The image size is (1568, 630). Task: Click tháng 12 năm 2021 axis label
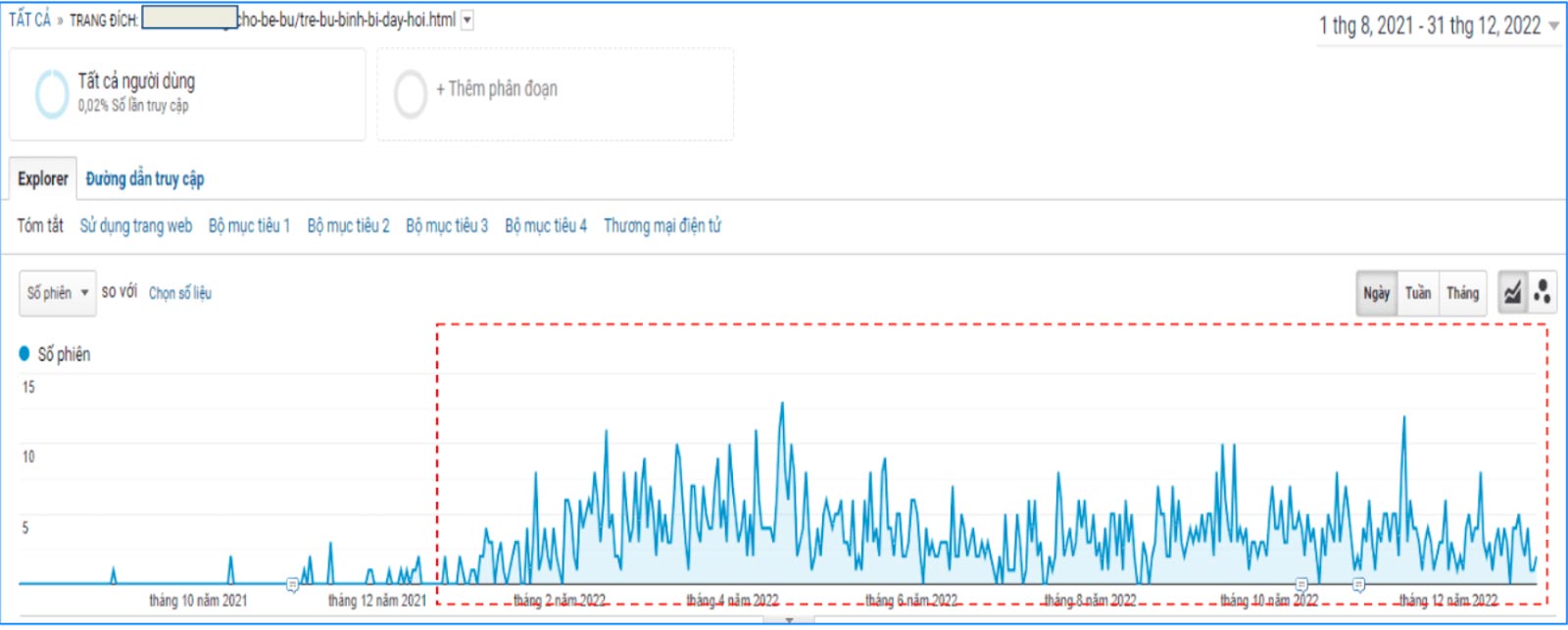pos(377,601)
